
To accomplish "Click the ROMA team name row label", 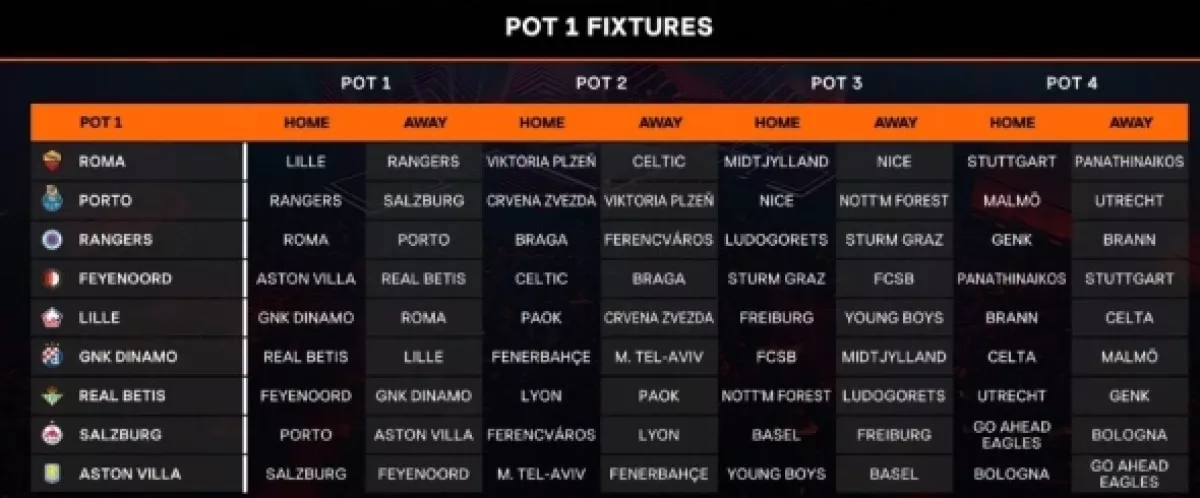I will pyautogui.click(x=102, y=161).
